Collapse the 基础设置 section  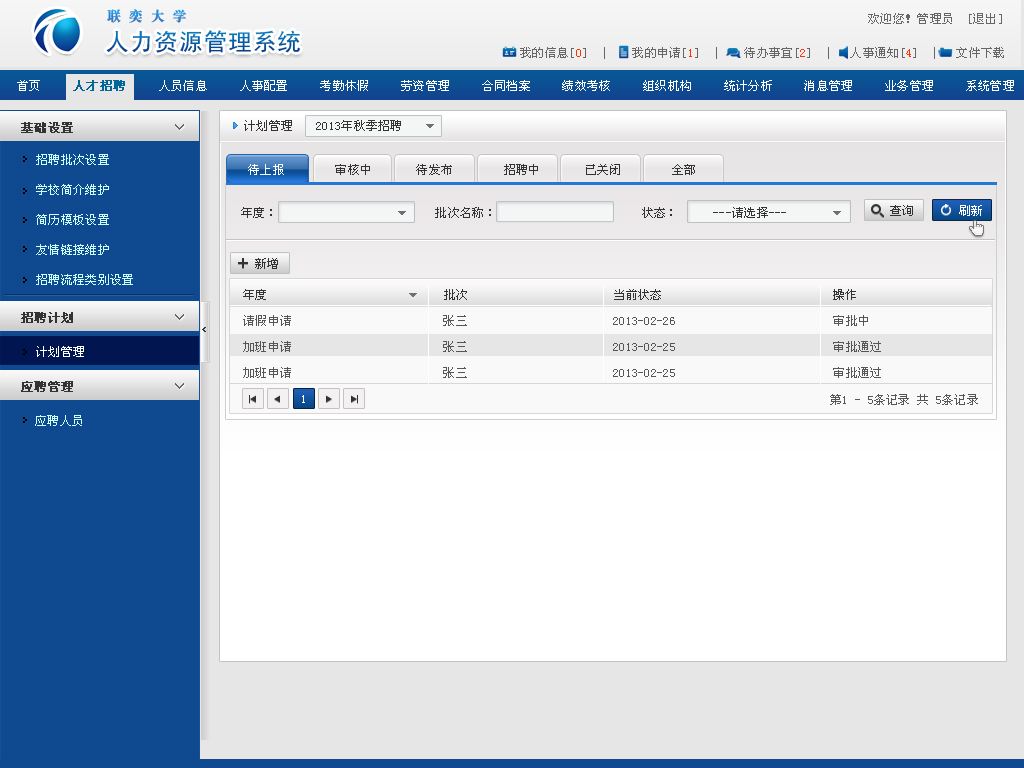tap(179, 127)
